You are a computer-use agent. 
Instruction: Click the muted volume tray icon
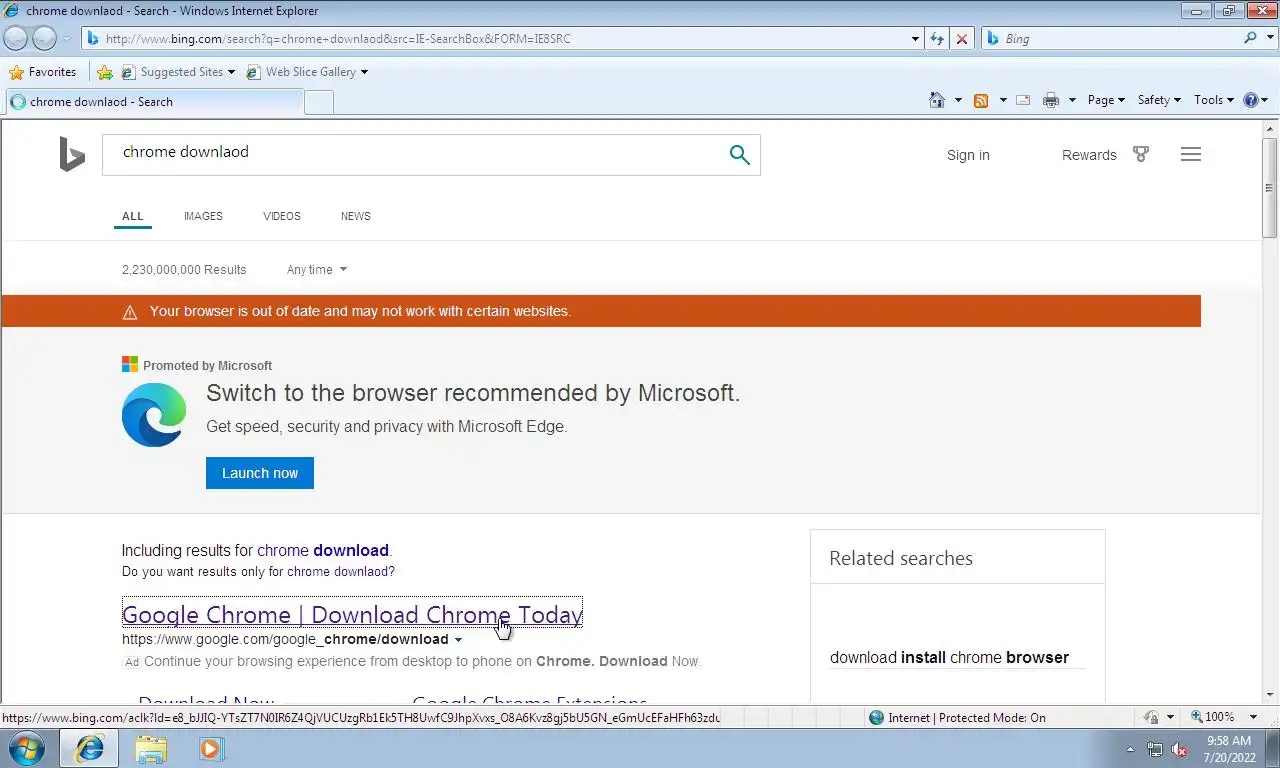pos(1180,749)
